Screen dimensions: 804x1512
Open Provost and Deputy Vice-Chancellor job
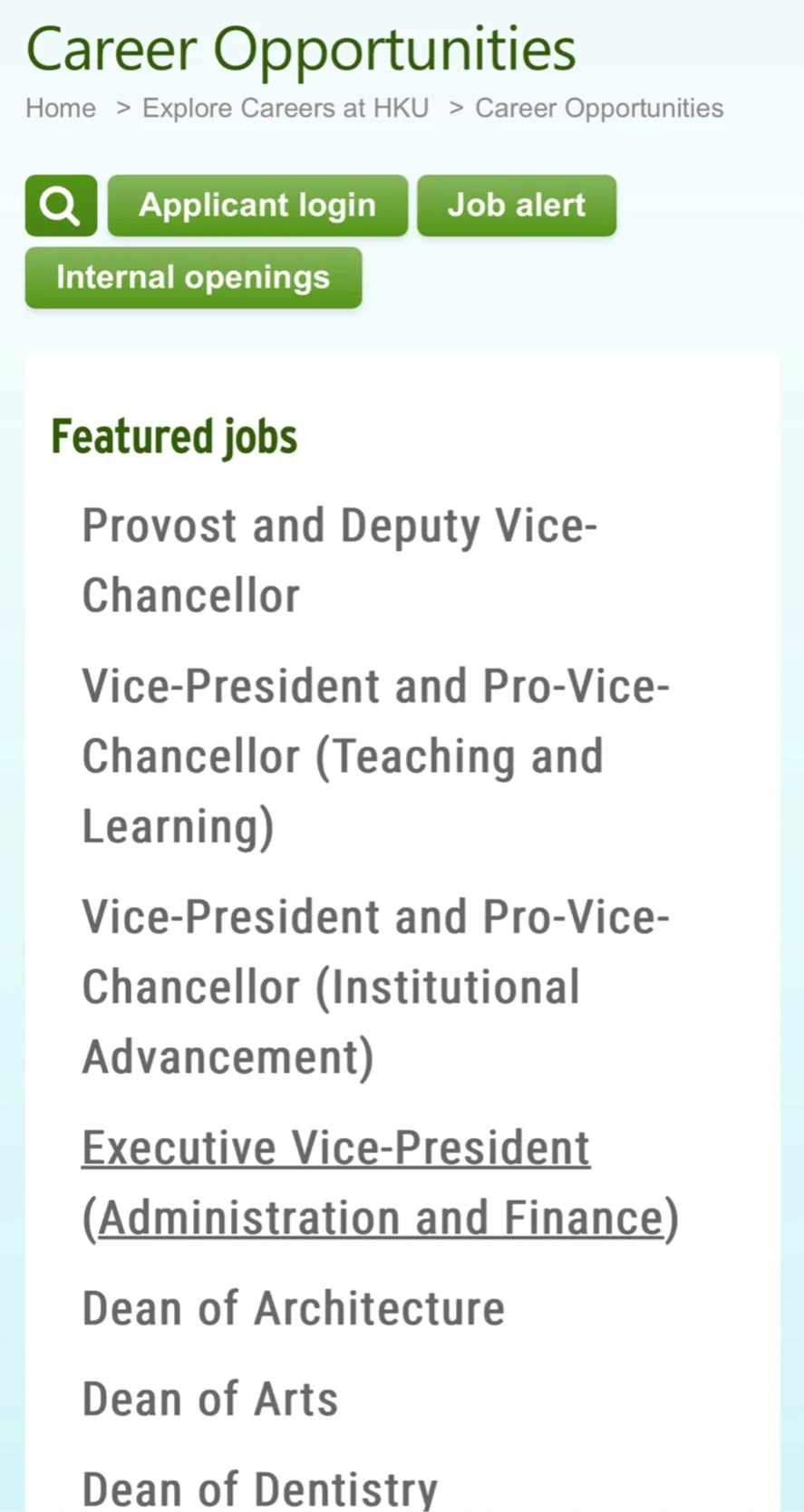(340, 561)
